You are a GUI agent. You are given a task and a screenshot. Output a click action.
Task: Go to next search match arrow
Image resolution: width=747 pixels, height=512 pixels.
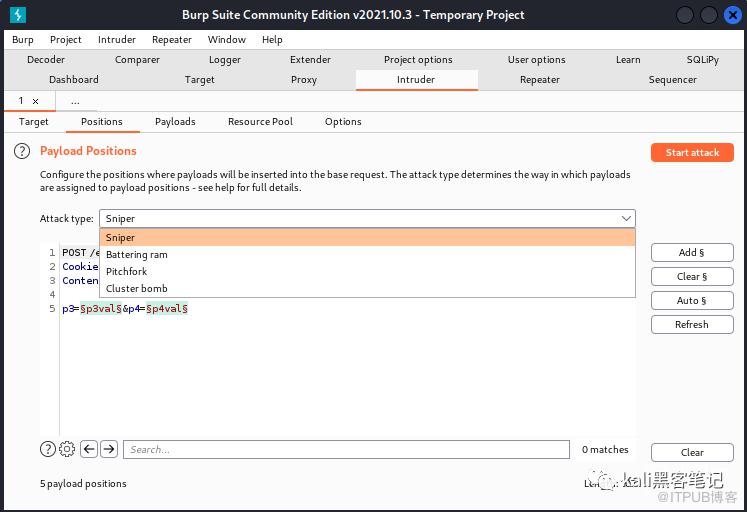109,449
